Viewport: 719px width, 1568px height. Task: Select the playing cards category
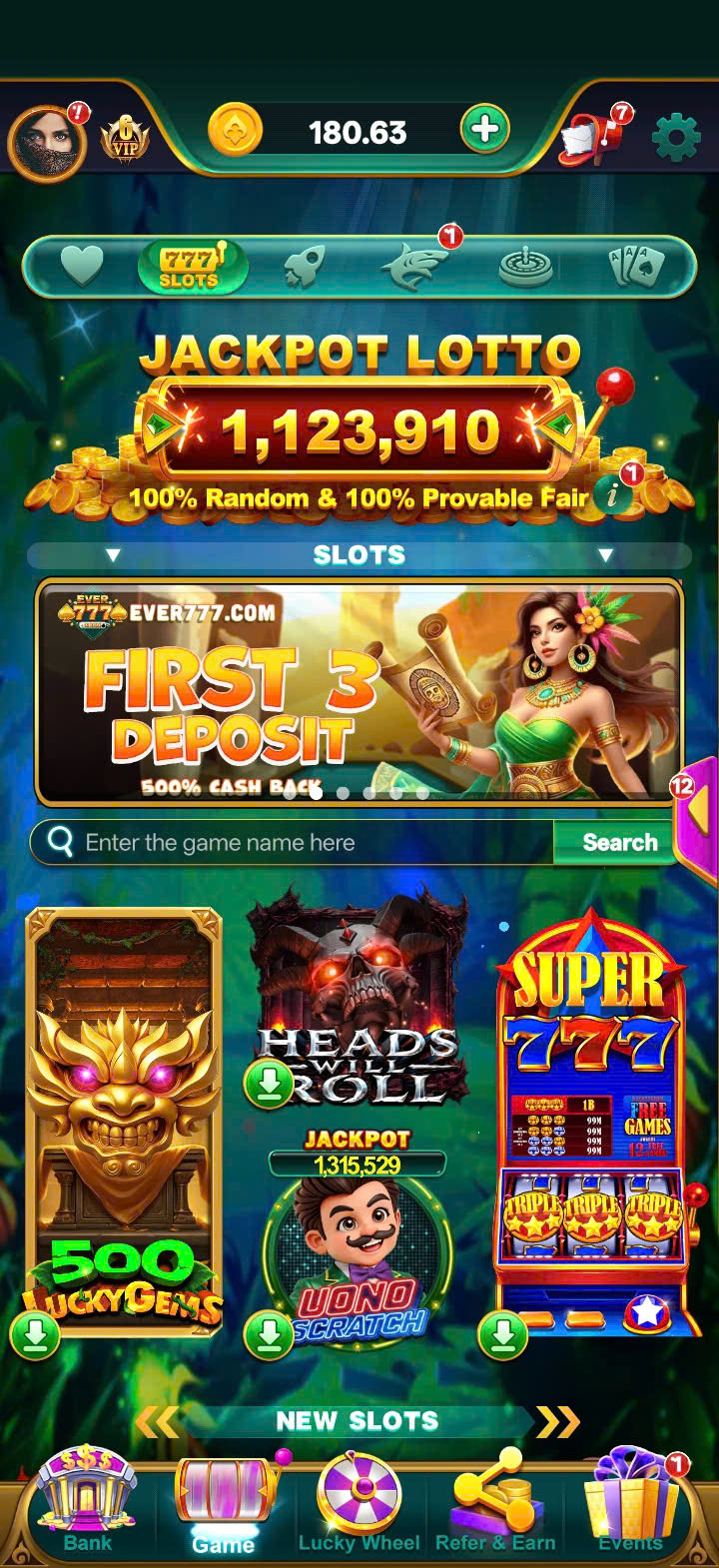click(x=636, y=267)
